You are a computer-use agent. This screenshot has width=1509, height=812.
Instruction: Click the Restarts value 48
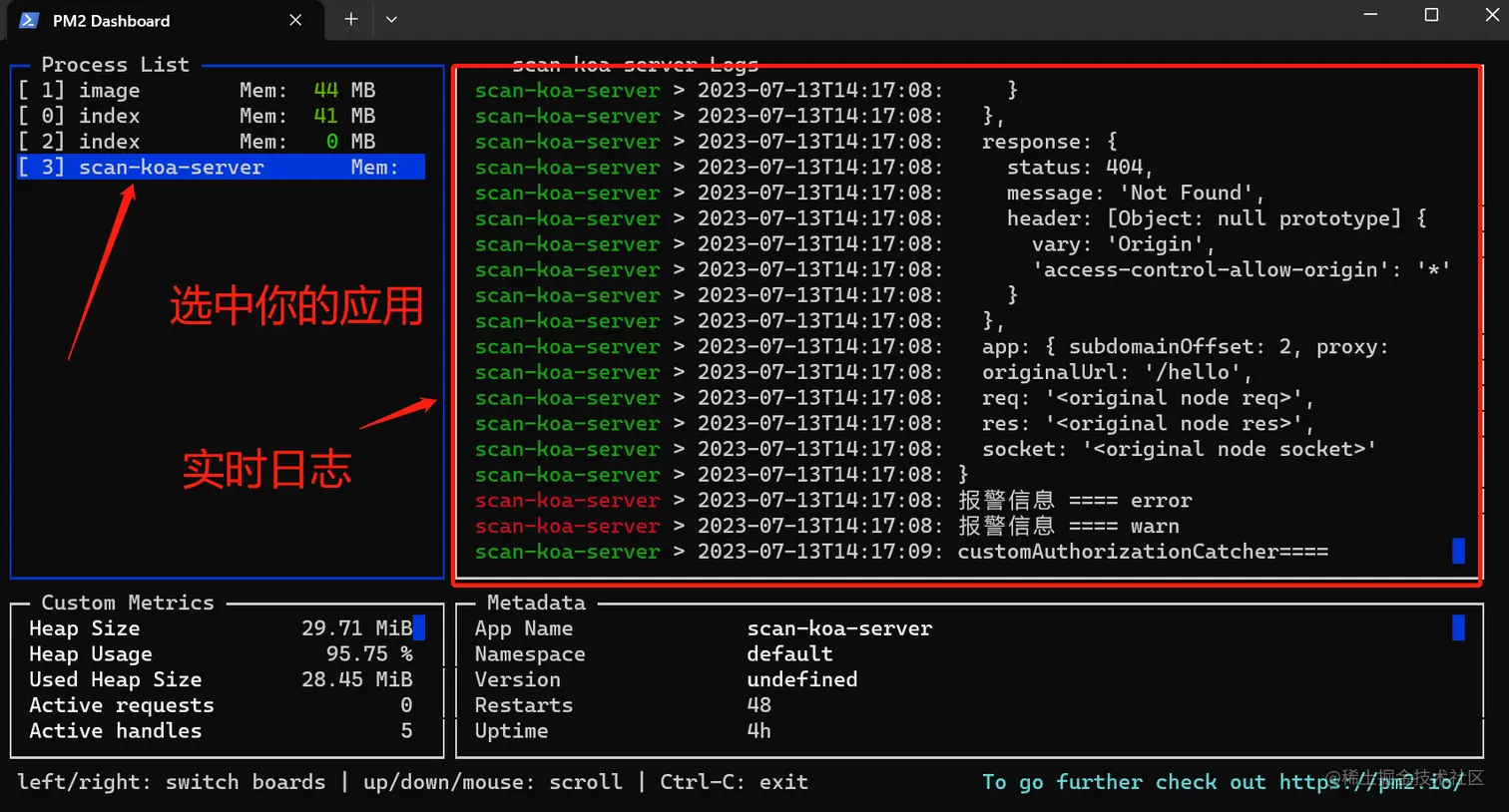759,705
